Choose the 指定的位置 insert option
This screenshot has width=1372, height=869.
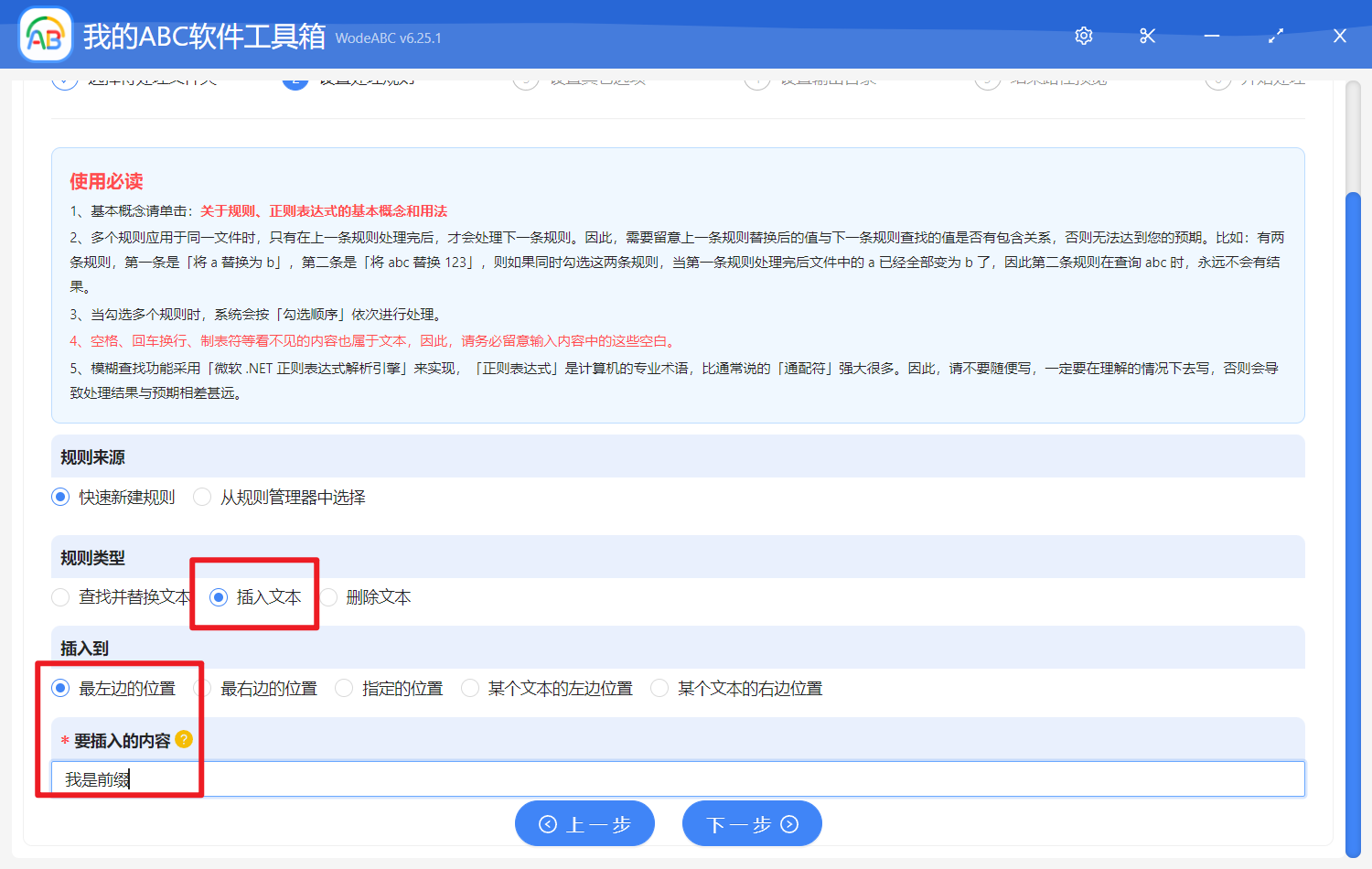[x=343, y=688]
